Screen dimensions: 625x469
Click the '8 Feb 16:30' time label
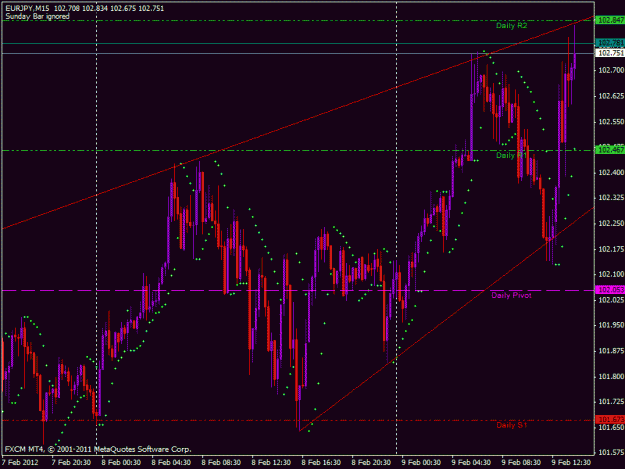pyautogui.click(x=321, y=462)
